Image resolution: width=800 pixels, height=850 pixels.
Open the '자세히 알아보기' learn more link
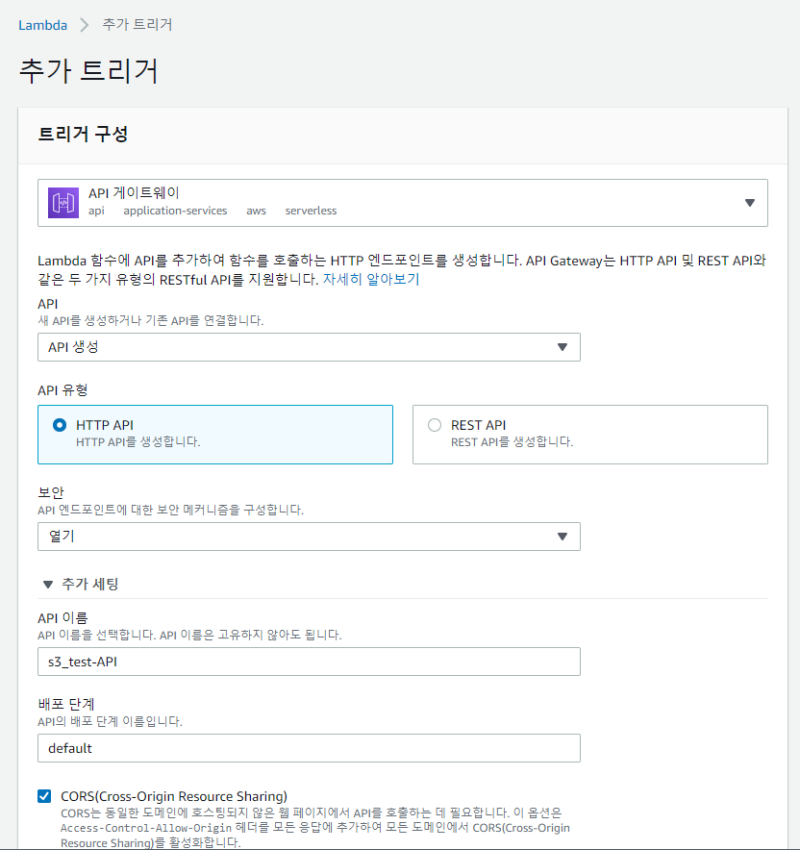370,279
